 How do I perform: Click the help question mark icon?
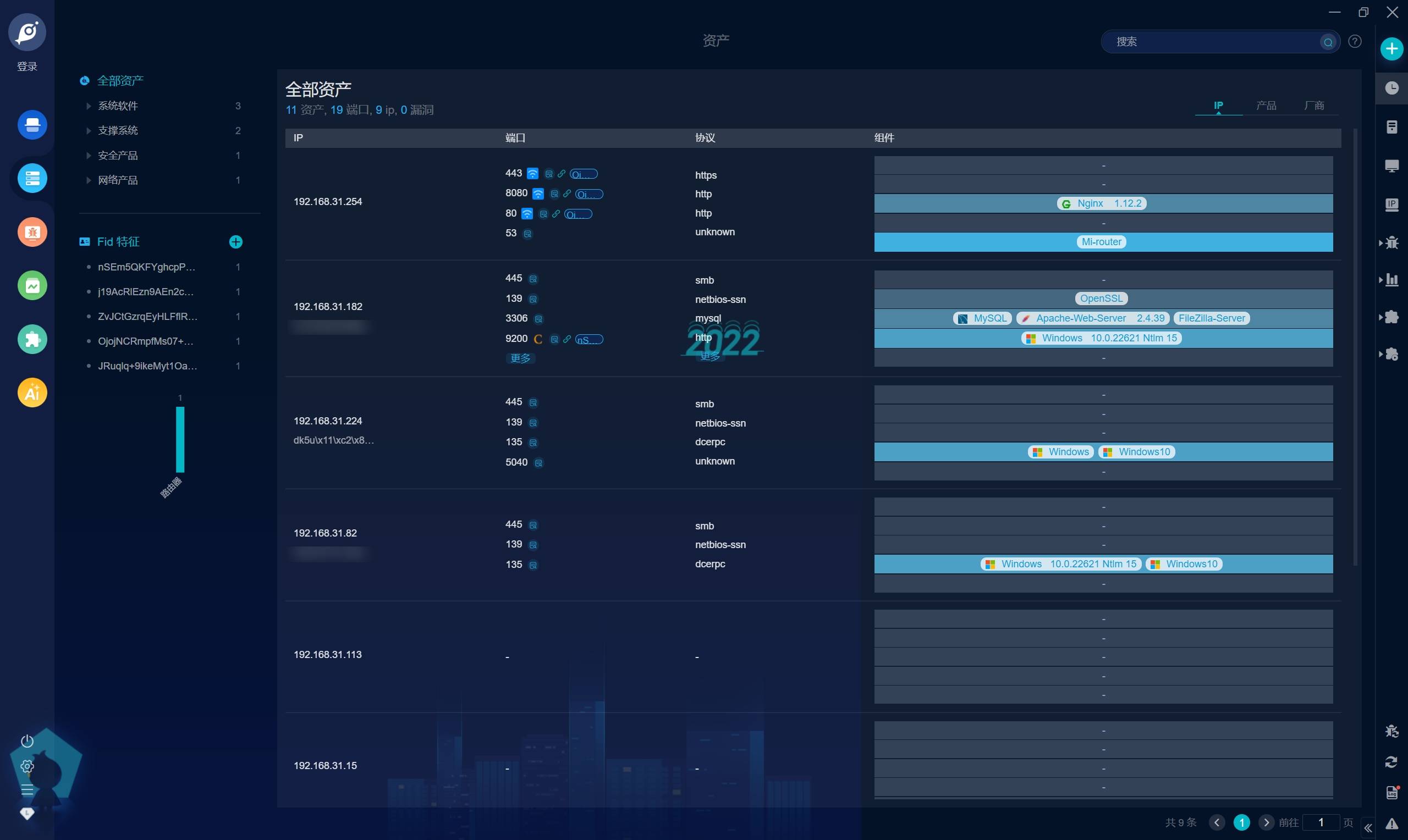(1355, 41)
